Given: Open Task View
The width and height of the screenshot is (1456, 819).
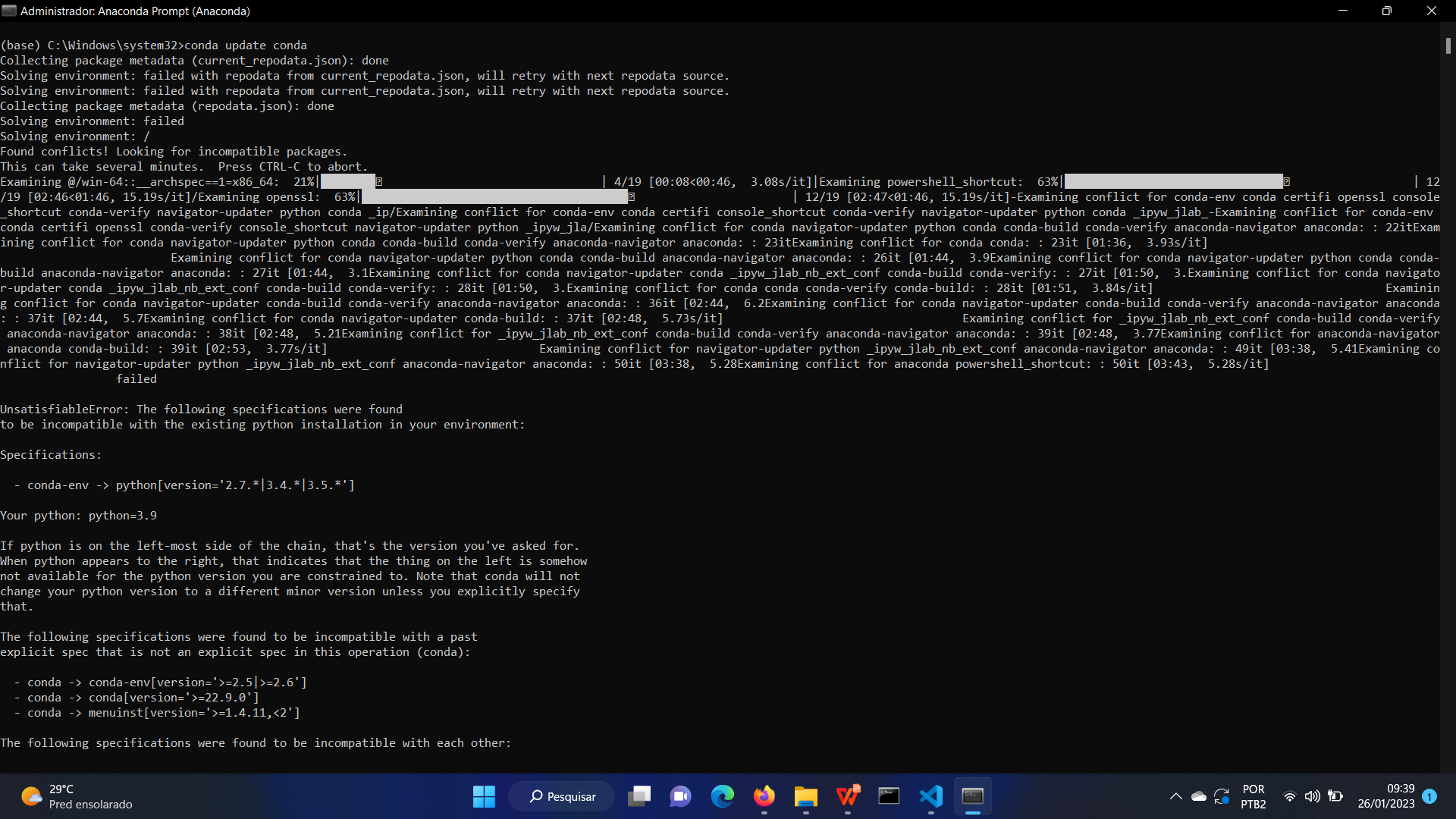Looking at the screenshot, I should click(x=639, y=796).
